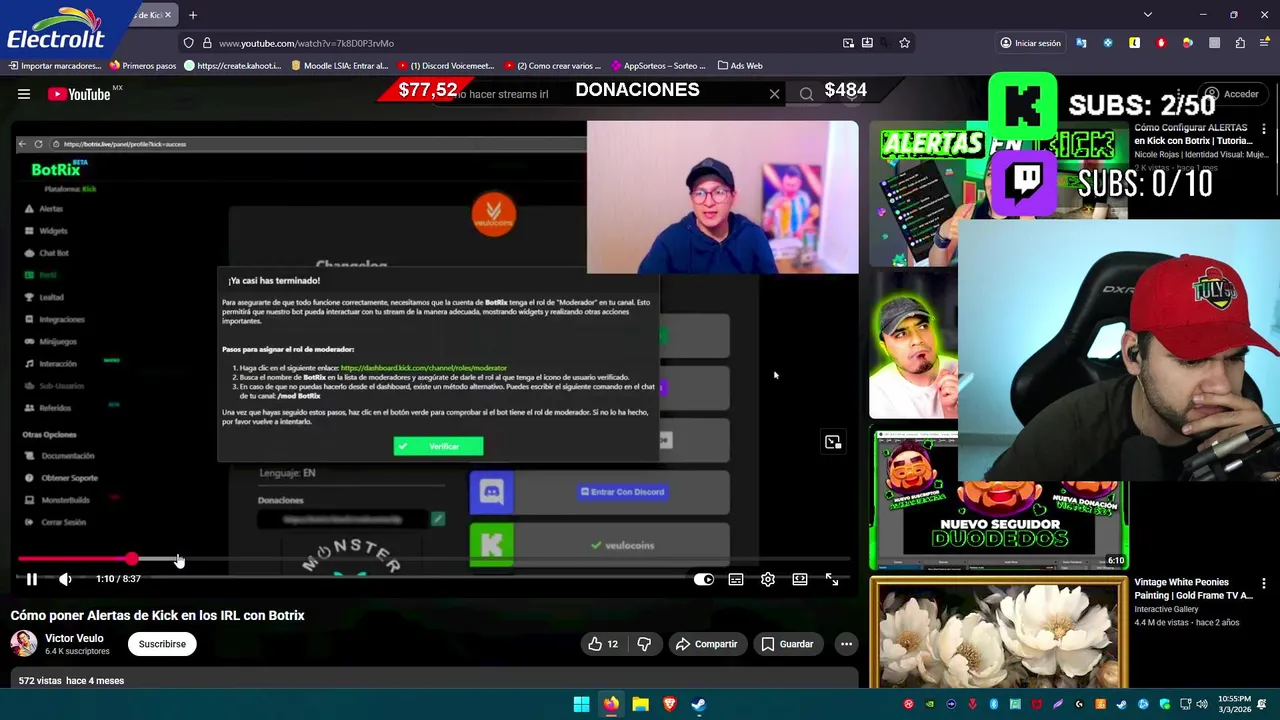Bookmark this page with the star icon
Viewport: 1280px width, 720px height.
(904, 43)
